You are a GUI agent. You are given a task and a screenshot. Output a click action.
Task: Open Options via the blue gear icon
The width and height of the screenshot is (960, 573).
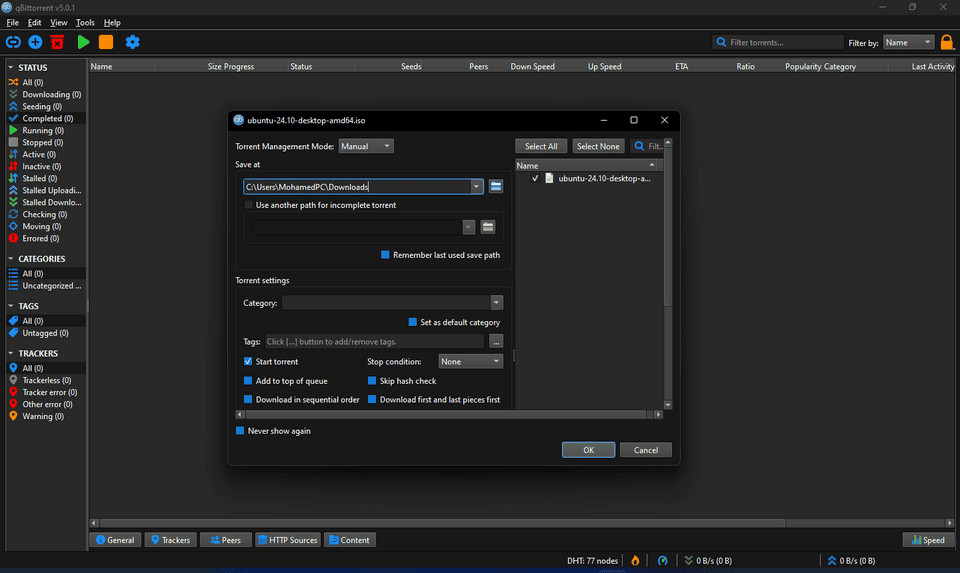(132, 42)
